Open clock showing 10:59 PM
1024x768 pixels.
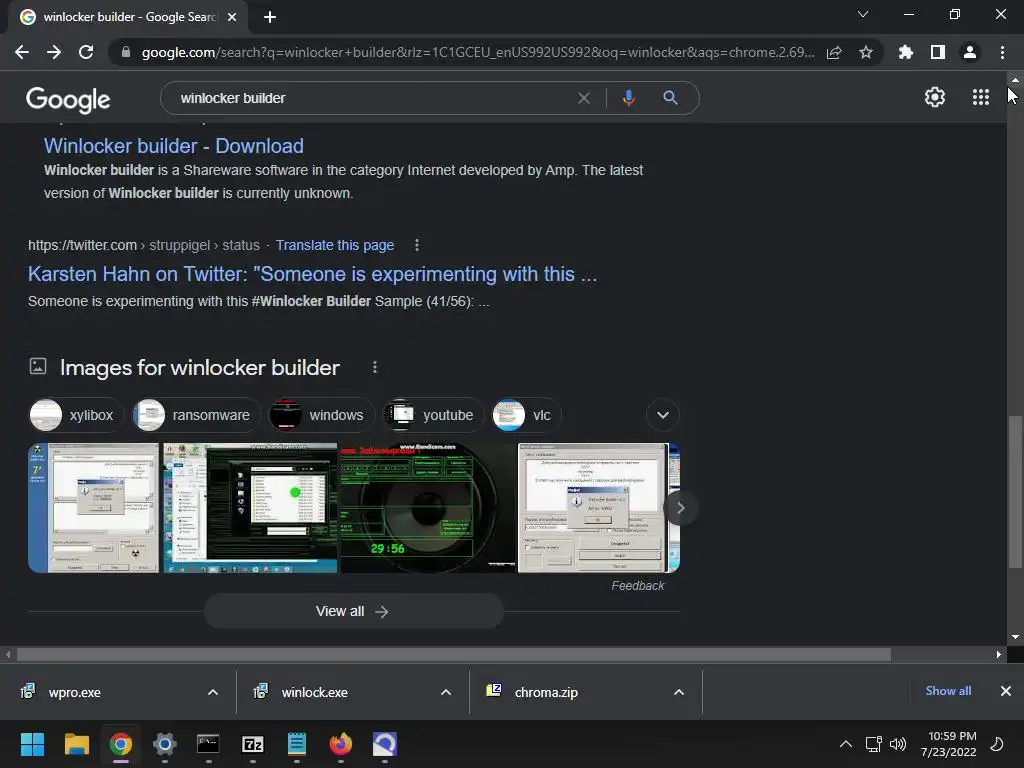click(x=948, y=744)
